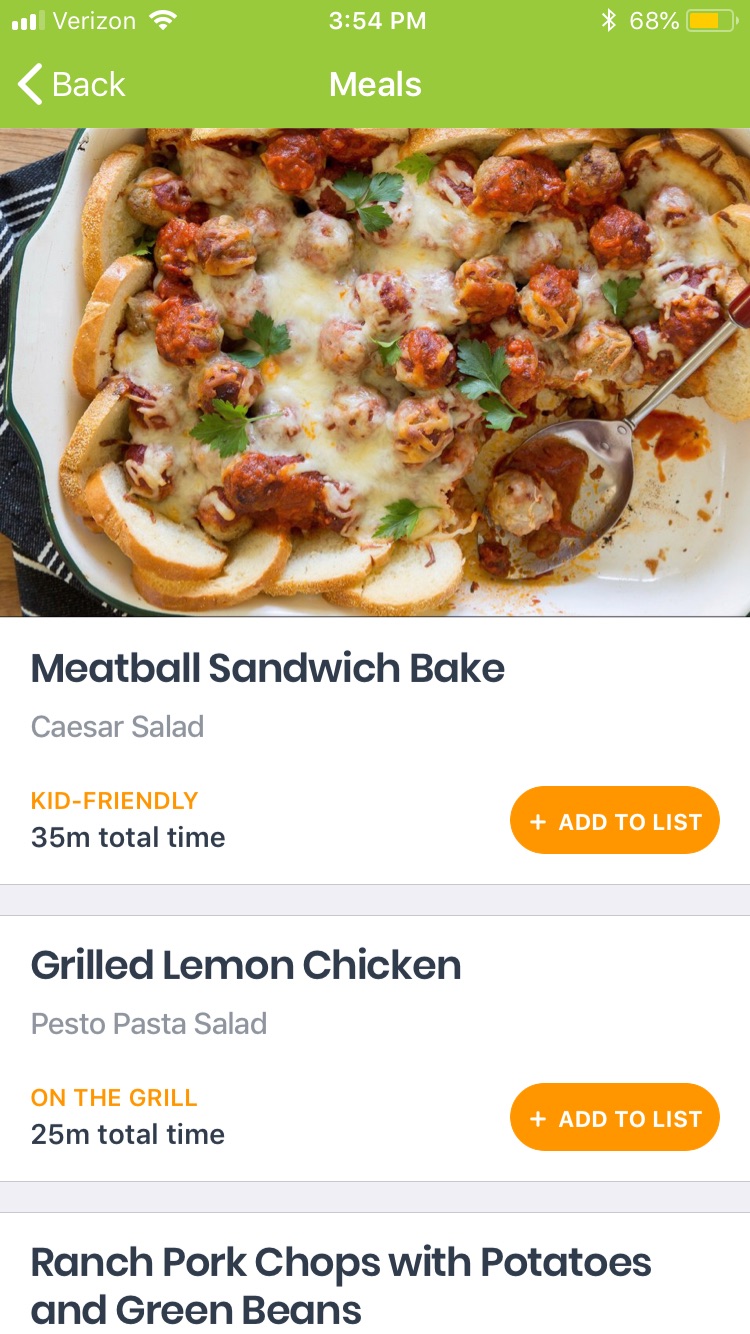Open the Grilled Lemon Chicken recipe title
This screenshot has width=750, height=1334.
(246, 965)
